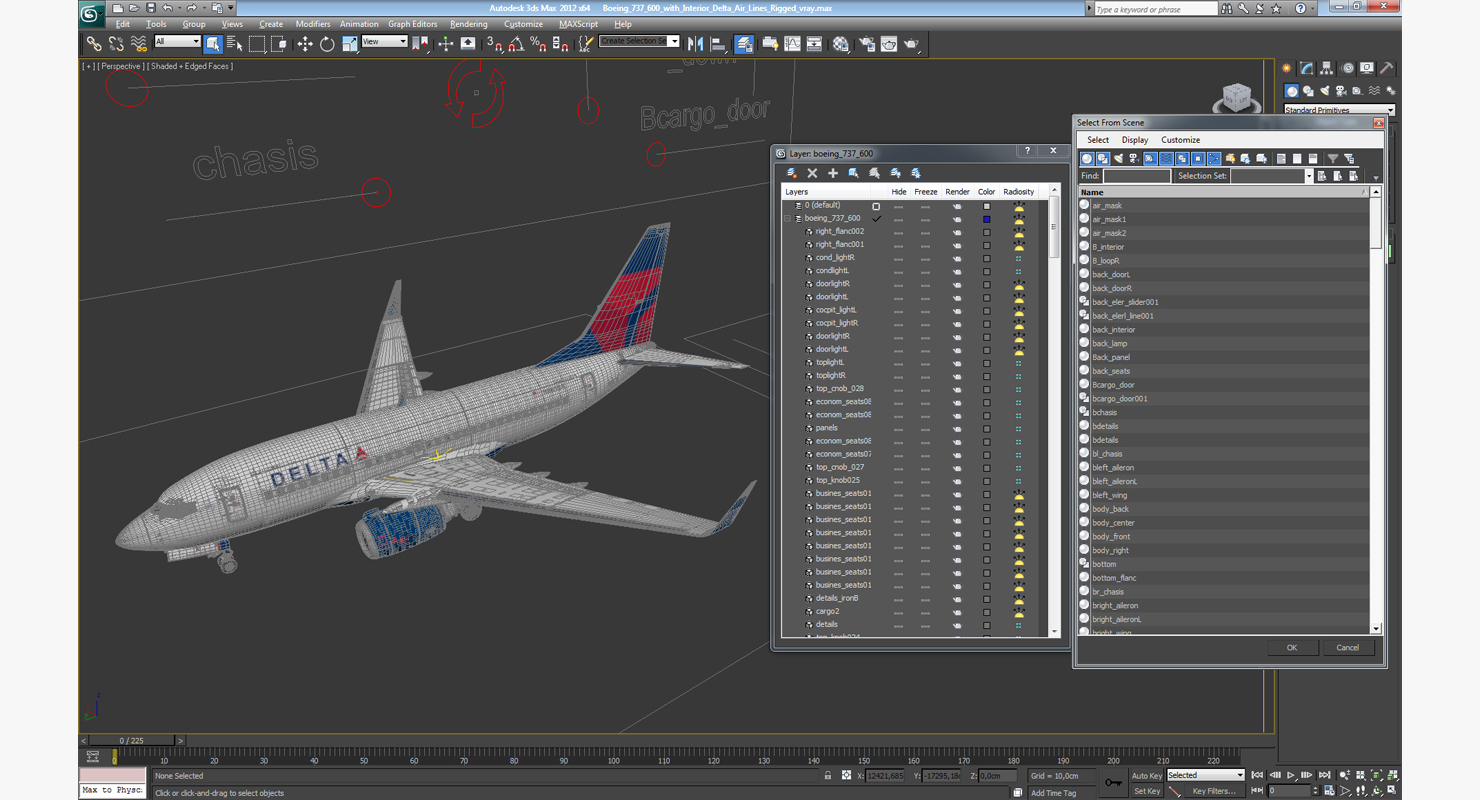This screenshot has height=800, width=1480.
Task: Open the Rendering menu
Action: point(468,24)
